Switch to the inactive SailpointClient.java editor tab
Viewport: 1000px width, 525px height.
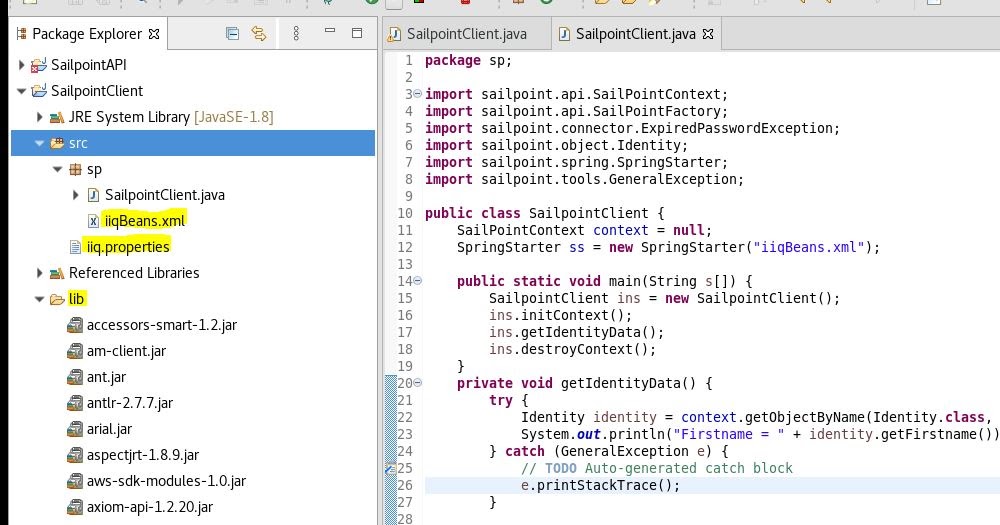(466, 34)
